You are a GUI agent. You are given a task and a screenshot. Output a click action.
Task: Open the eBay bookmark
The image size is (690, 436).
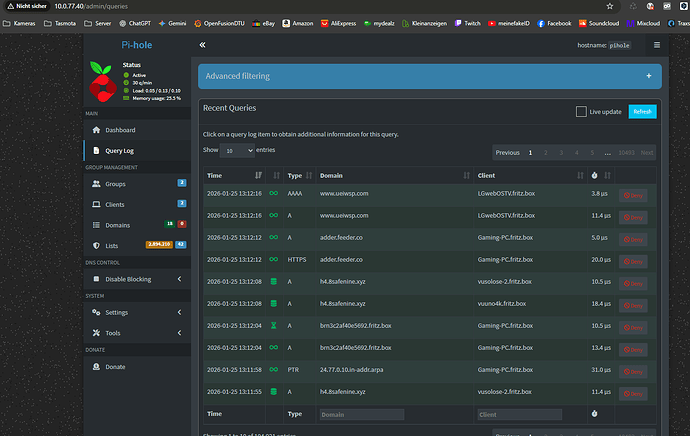point(263,23)
